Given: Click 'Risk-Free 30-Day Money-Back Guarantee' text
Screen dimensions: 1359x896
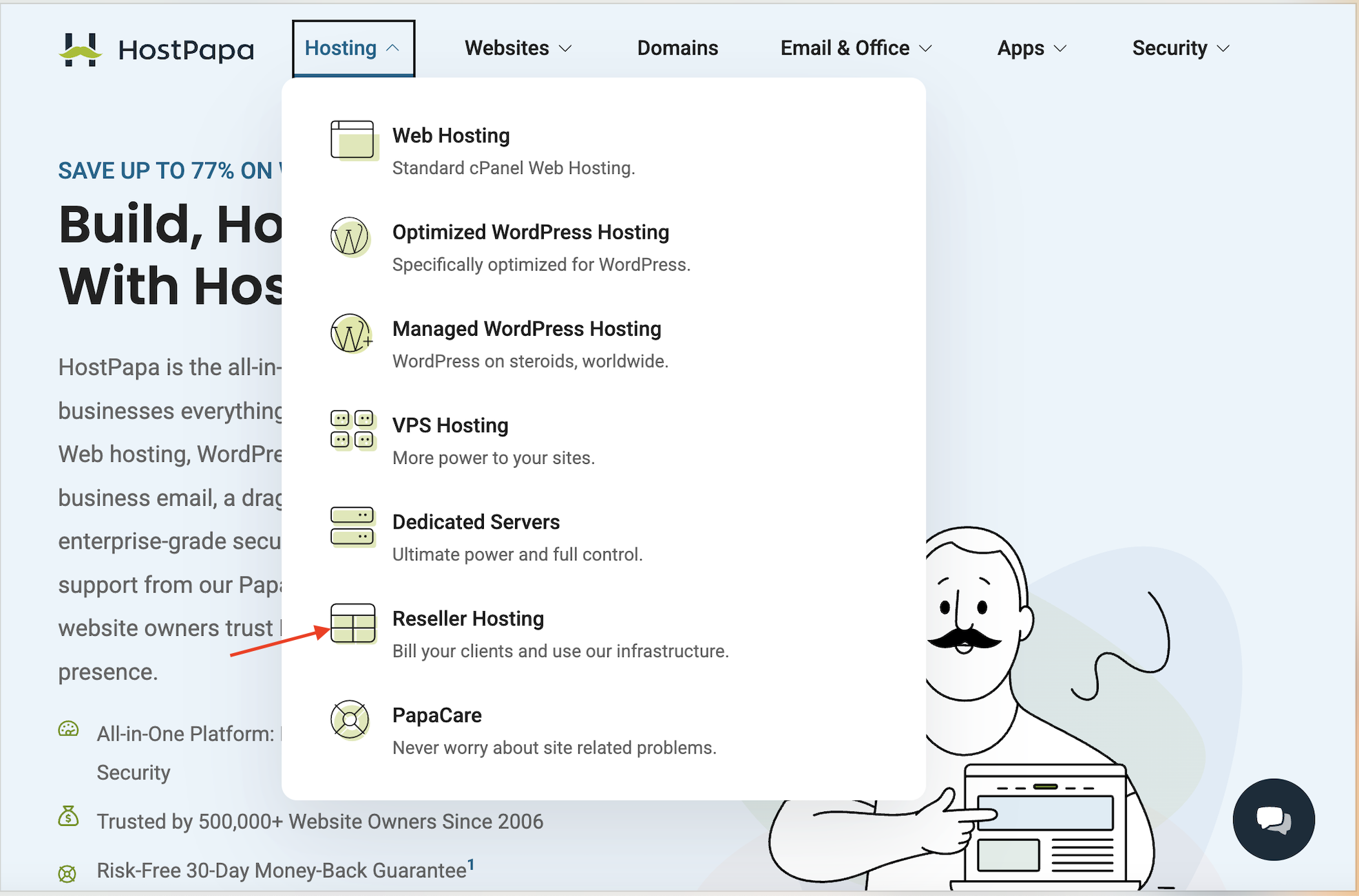Looking at the screenshot, I should point(282,871).
